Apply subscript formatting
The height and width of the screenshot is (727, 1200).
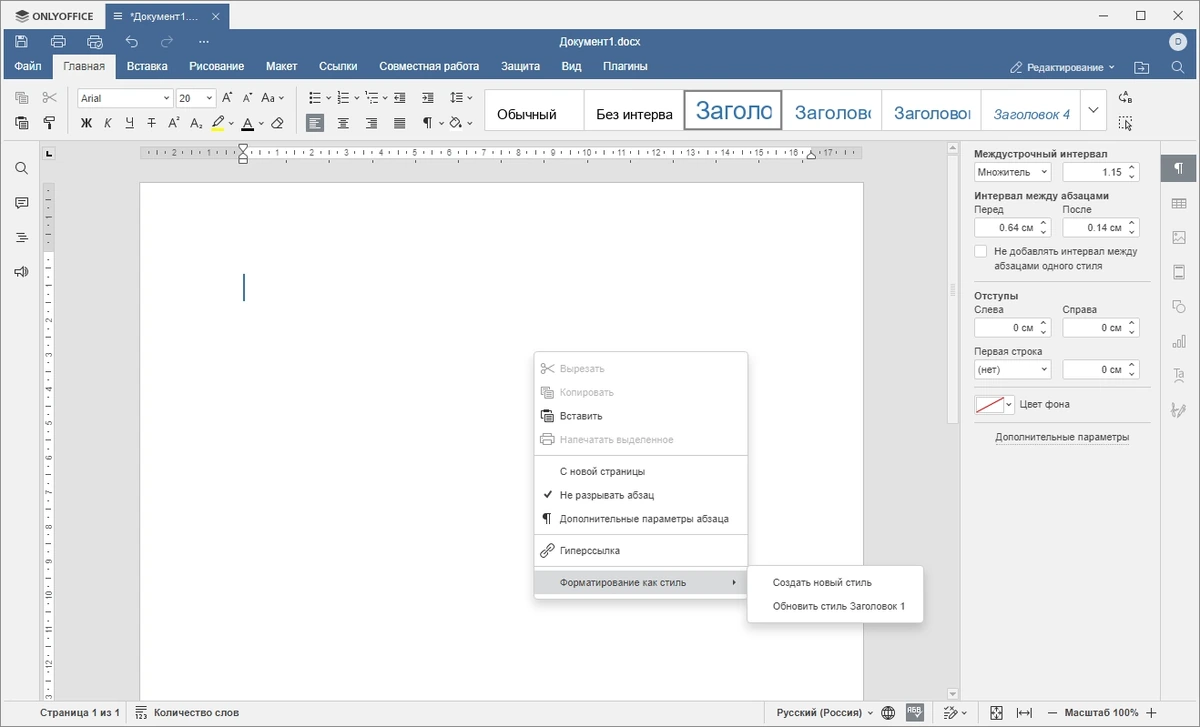[x=196, y=123]
